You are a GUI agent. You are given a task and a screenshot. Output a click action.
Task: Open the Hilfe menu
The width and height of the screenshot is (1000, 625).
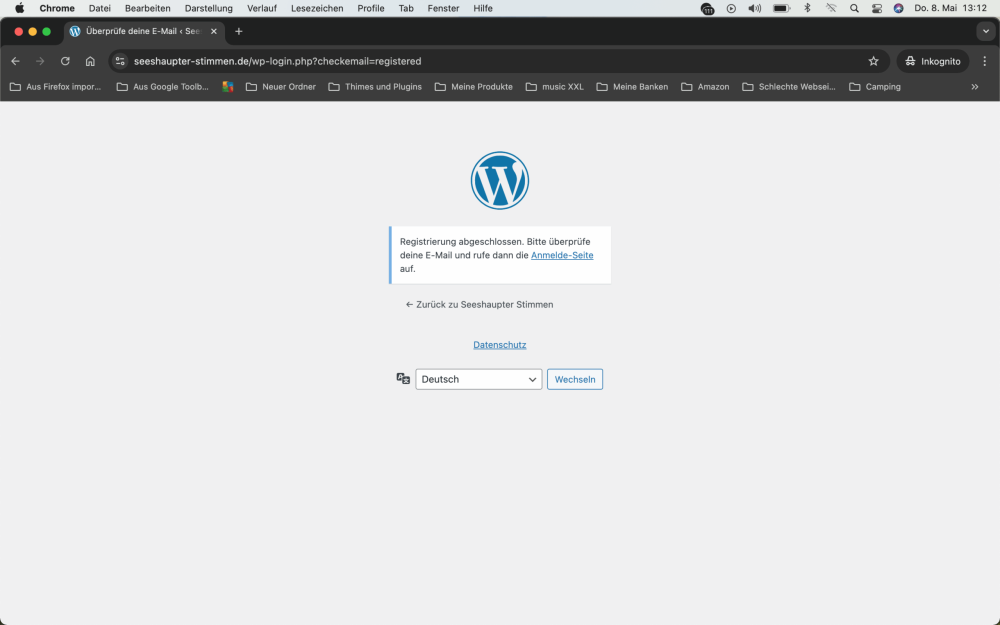[x=483, y=8]
